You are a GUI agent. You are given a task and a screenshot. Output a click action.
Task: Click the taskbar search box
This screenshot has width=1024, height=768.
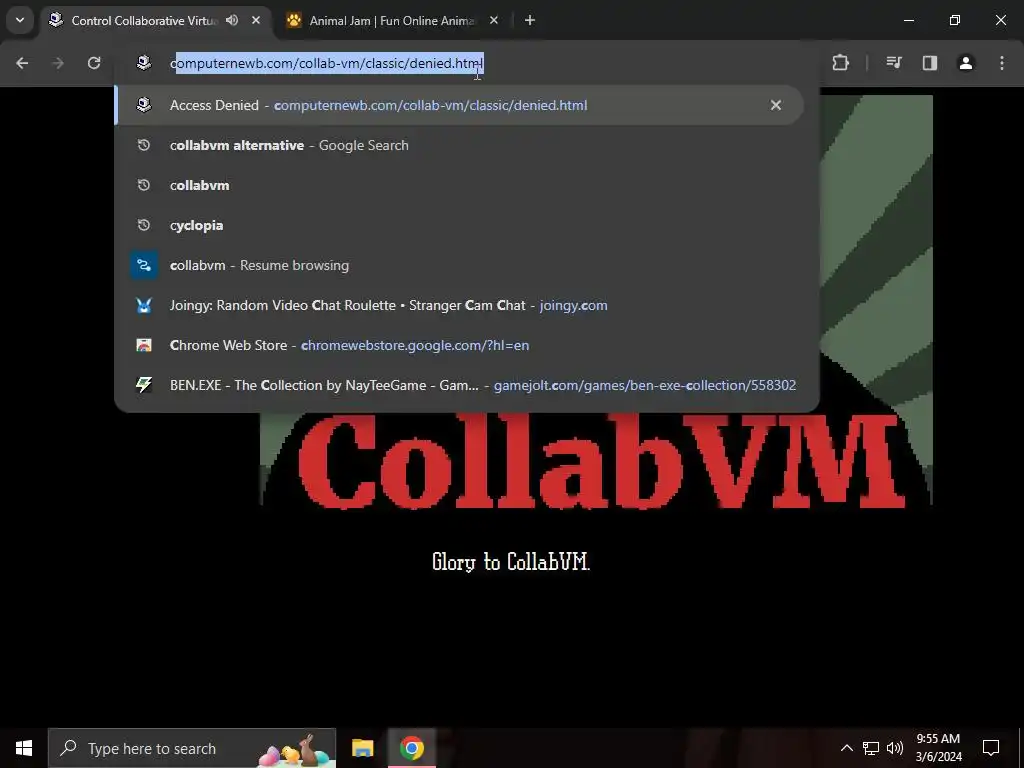pos(192,748)
